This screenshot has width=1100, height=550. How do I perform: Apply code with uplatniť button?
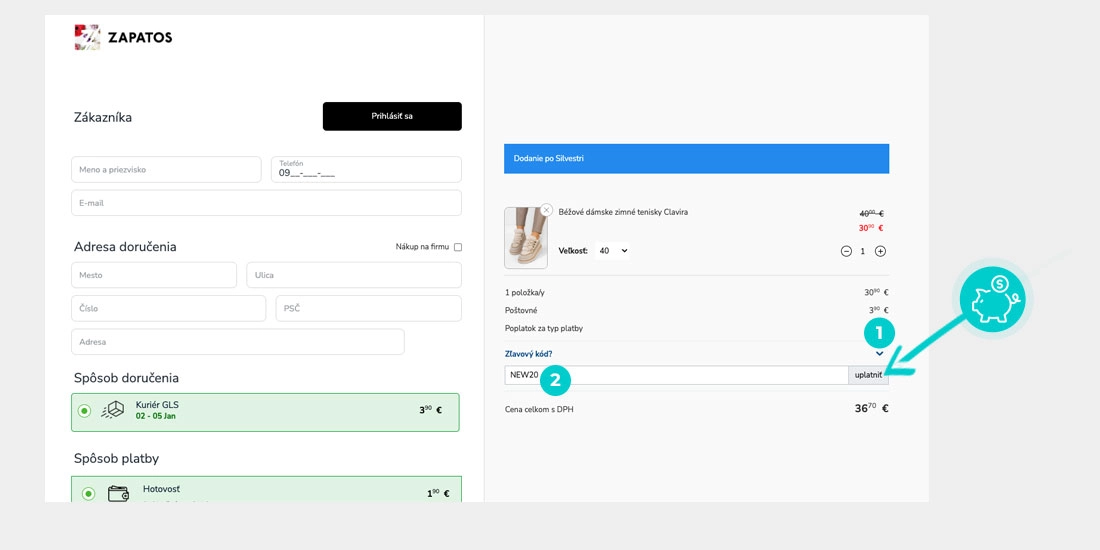tap(868, 375)
